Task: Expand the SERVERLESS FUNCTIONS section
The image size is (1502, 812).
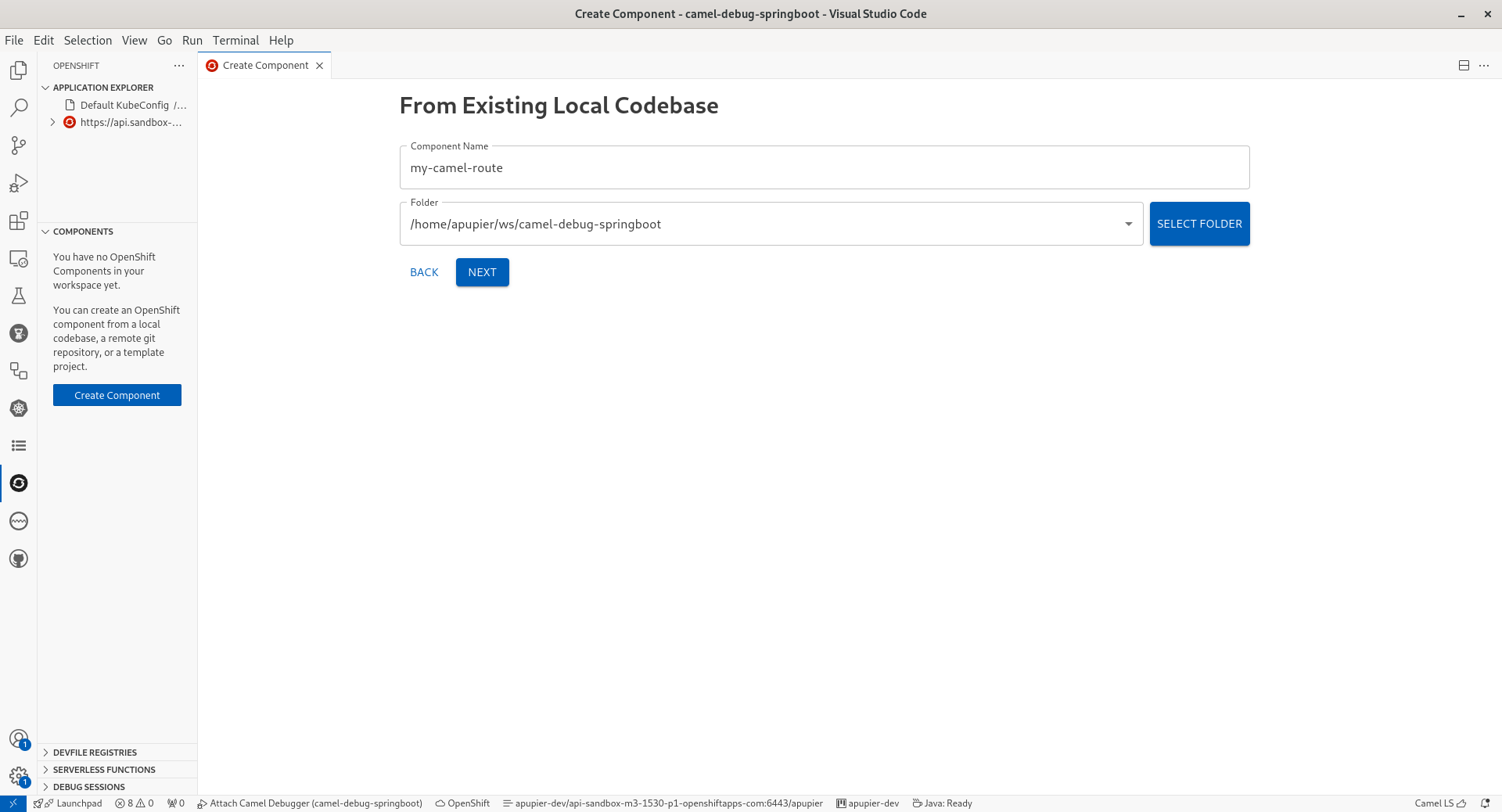Action: click(x=103, y=769)
